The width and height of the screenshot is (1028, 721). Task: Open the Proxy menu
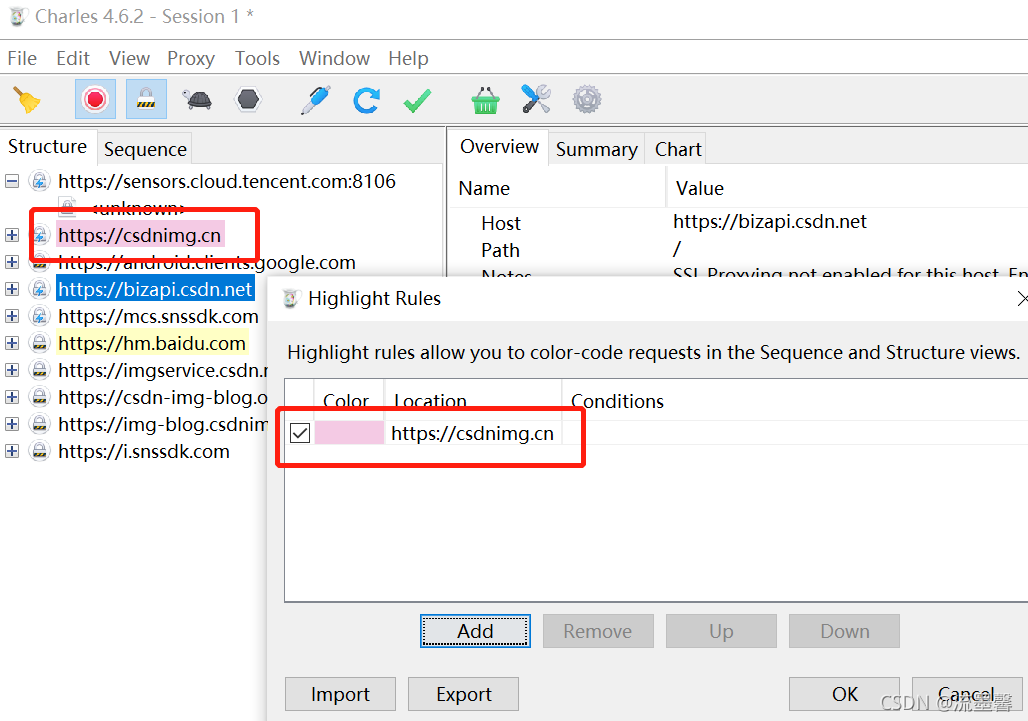click(191, 58)
